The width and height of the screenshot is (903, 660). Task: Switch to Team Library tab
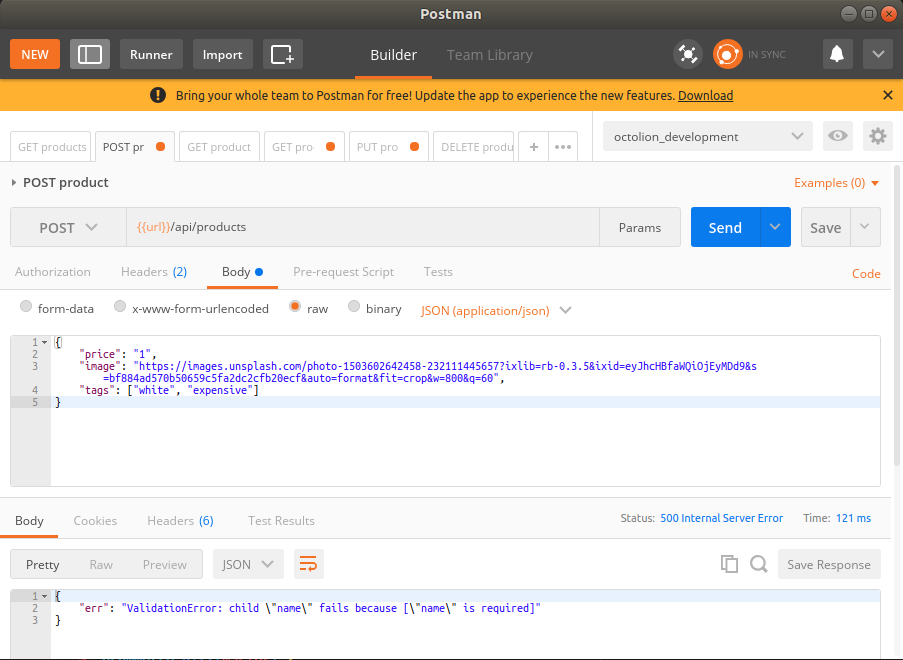pyautogui.click(x=490, y=55)
